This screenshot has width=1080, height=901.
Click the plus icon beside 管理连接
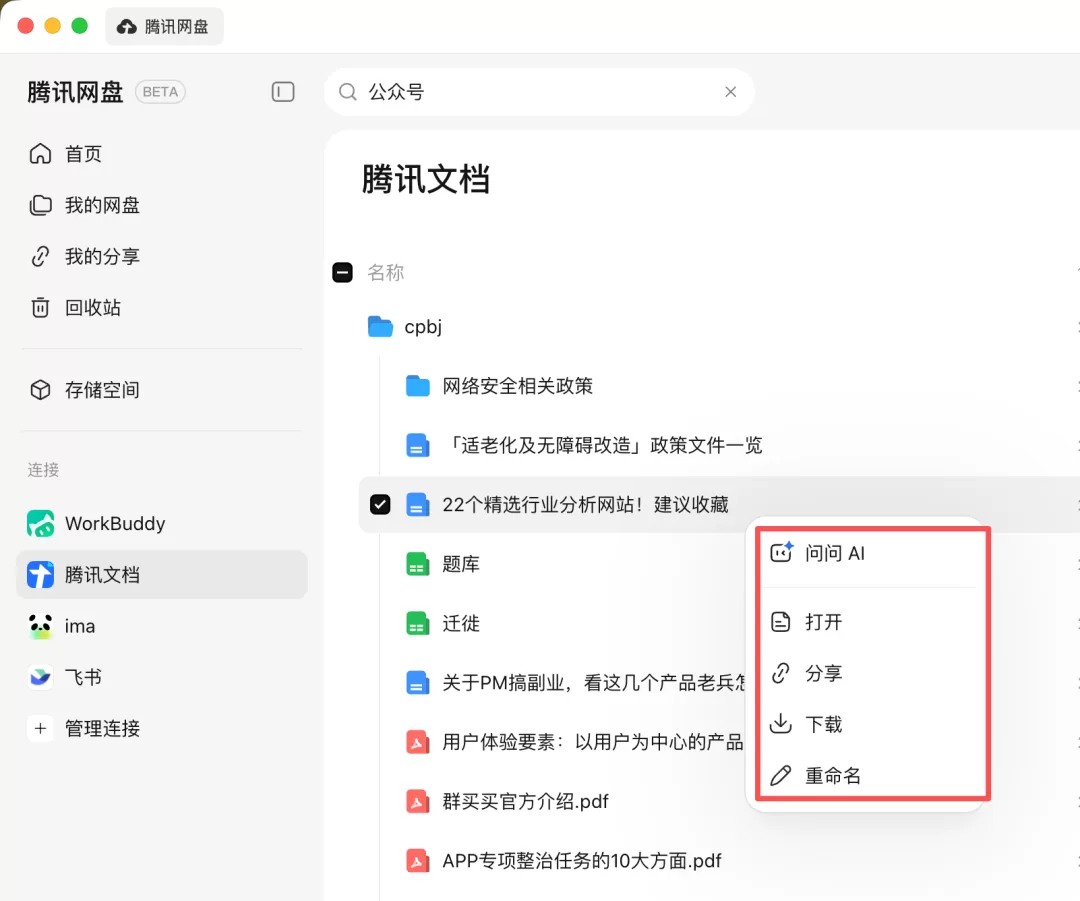point(40,728)
